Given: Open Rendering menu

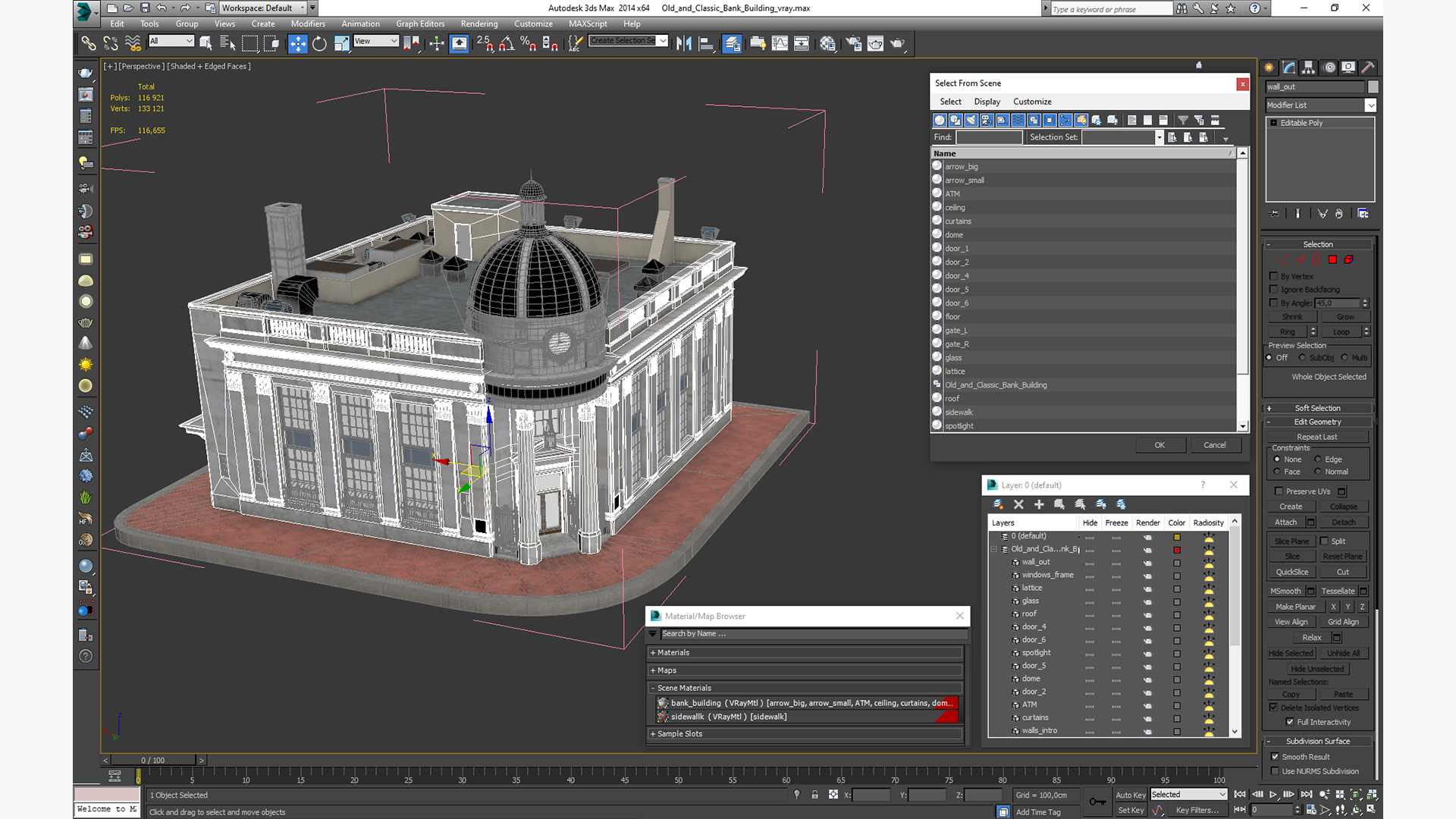Looking at the screenshot, I should pyautogui.click(x=479, y=24).
